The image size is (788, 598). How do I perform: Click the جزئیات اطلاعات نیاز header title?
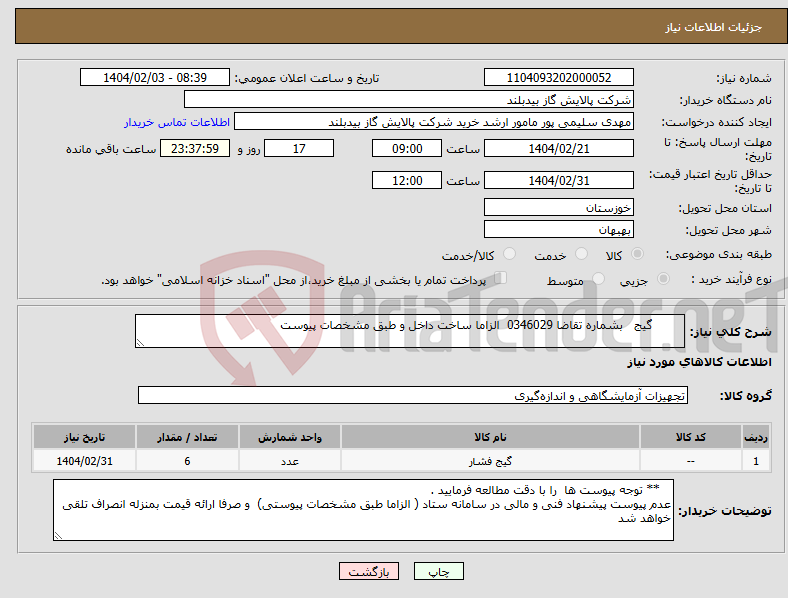[x=713, y=27]
